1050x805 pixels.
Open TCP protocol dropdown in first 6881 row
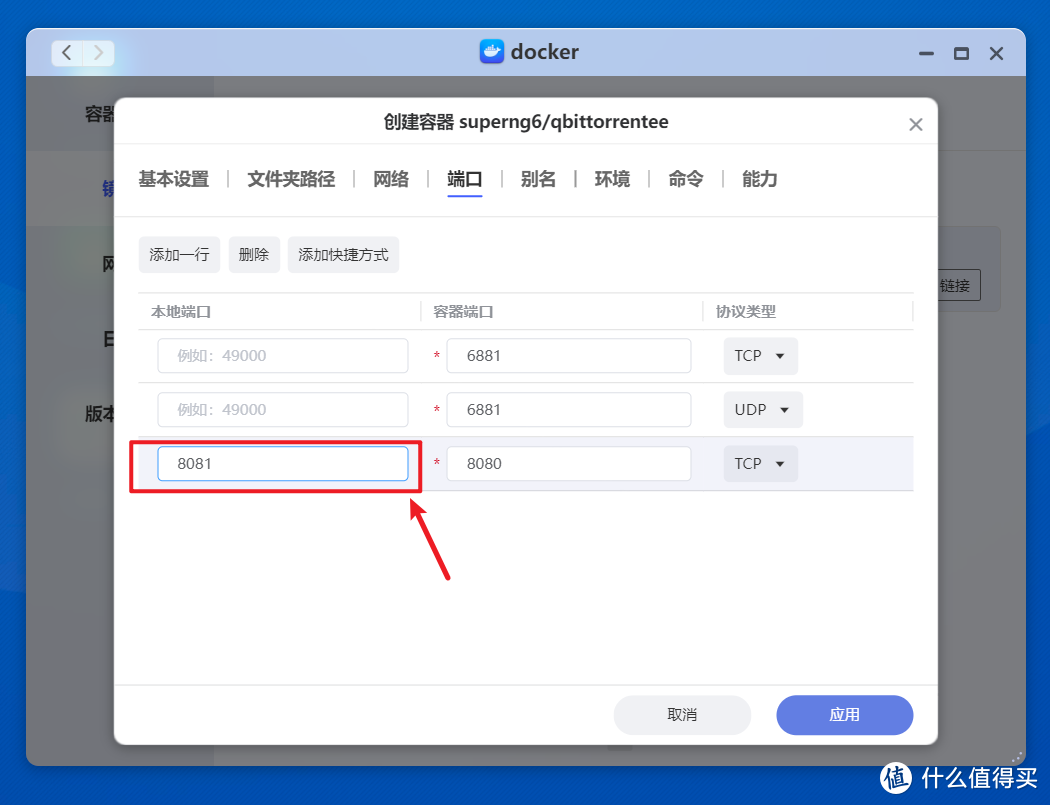760,356
